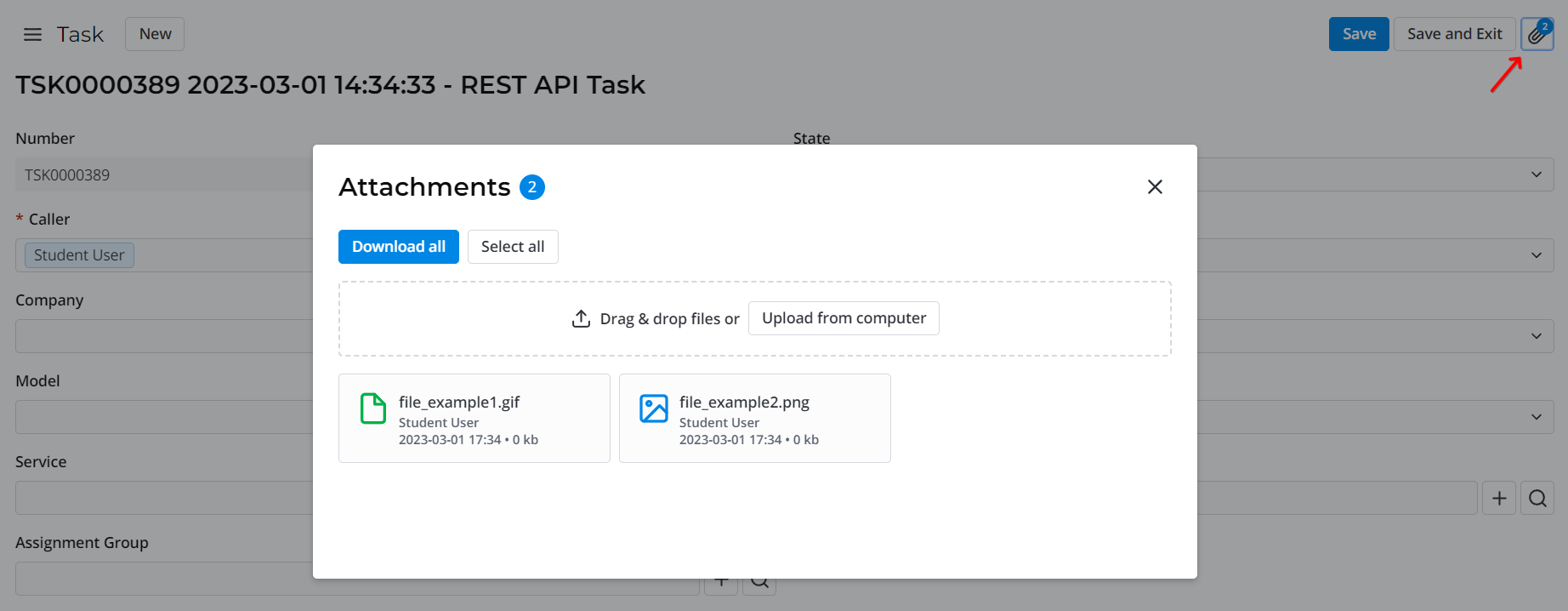Viewport: 1568px width, 611px height.
Task: Open the file_example2.png attachment card
Action: click(754, 419)
